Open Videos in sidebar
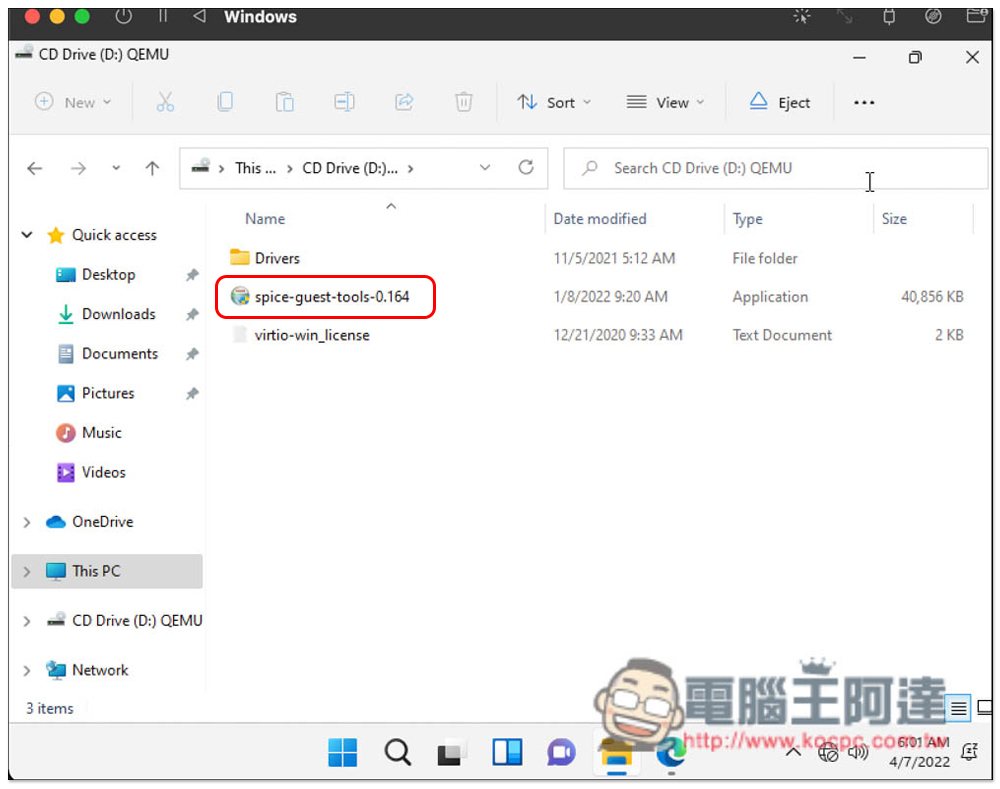 91,473
